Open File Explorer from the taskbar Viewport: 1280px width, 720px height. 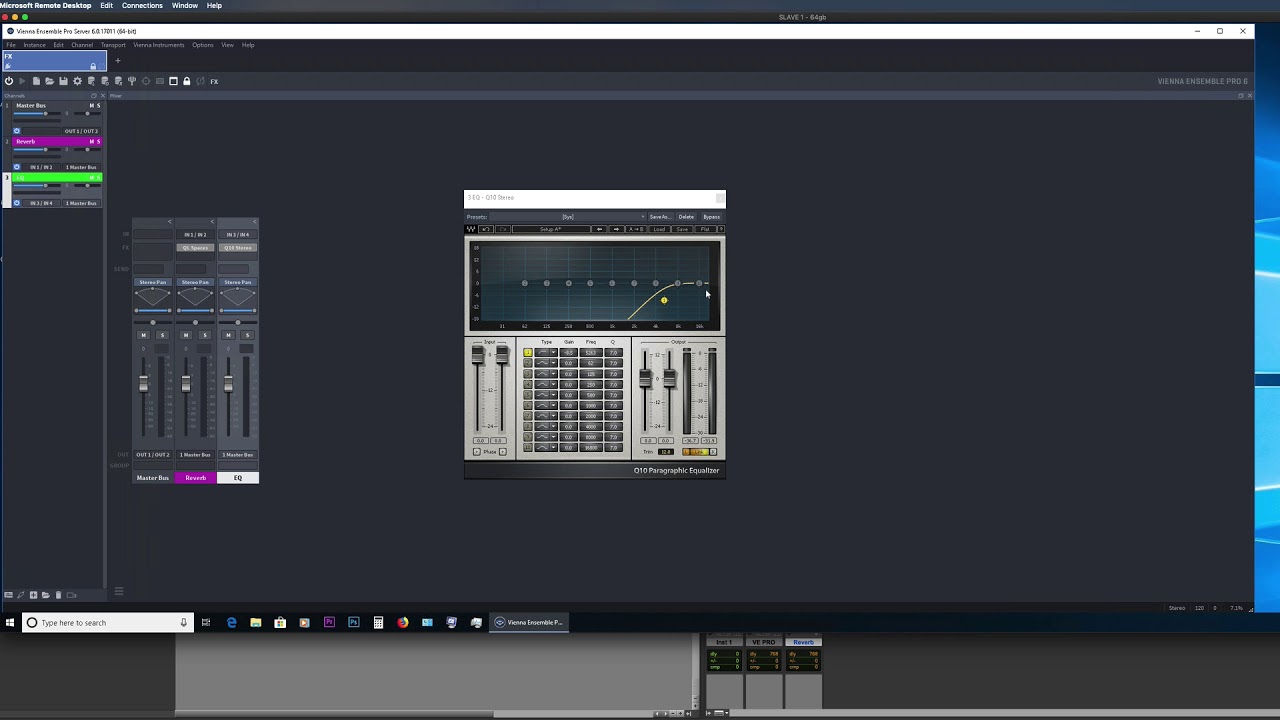(x=256, y=622)
